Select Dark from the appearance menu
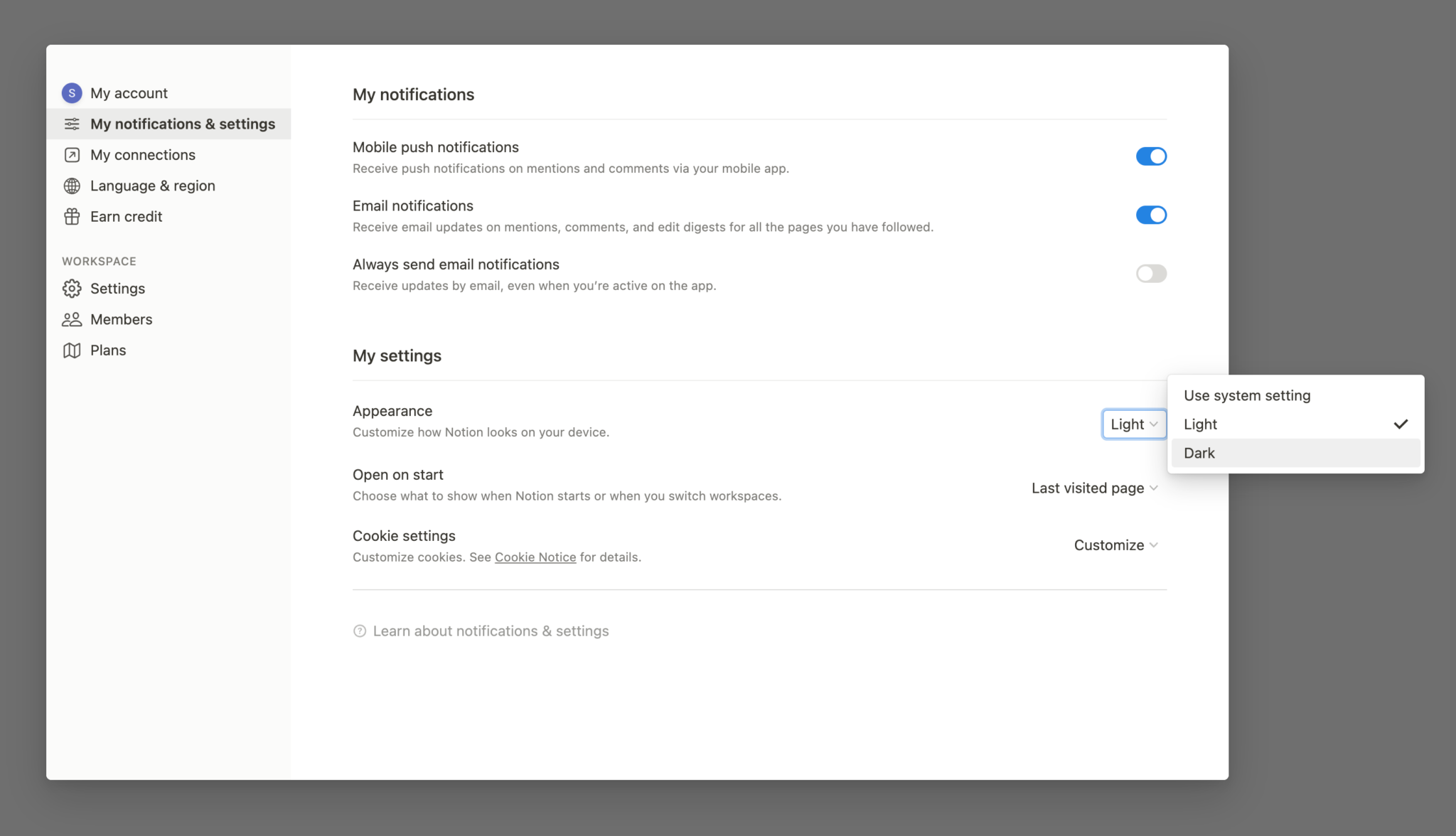Image resolution: width=1456 pixels, height=836 pixels. coord(1199,453)
